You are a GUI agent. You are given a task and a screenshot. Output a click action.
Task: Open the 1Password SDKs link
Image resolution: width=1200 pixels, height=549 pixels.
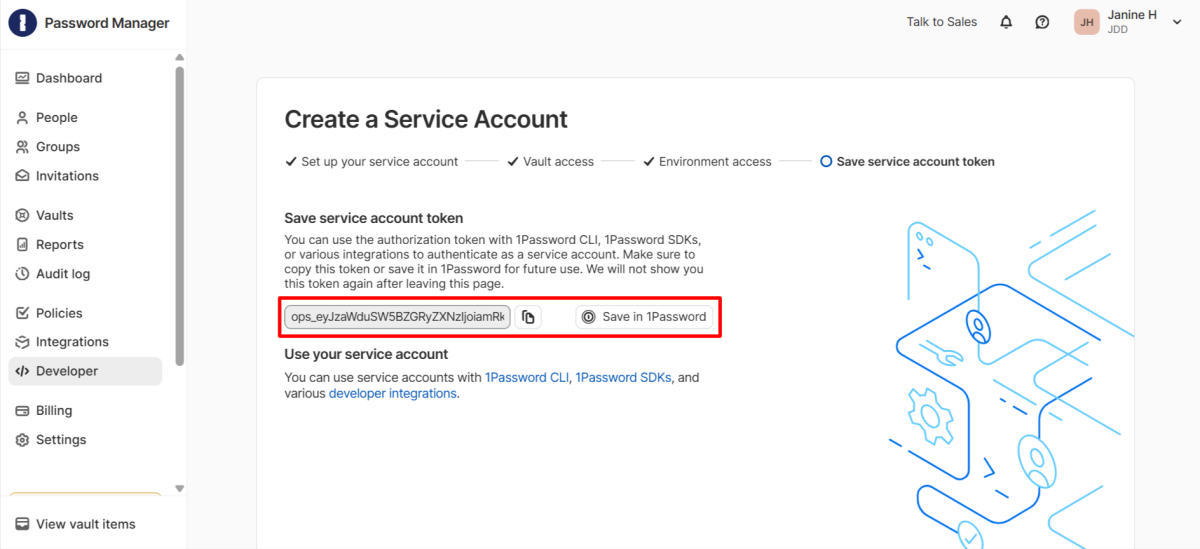point(624,378)
